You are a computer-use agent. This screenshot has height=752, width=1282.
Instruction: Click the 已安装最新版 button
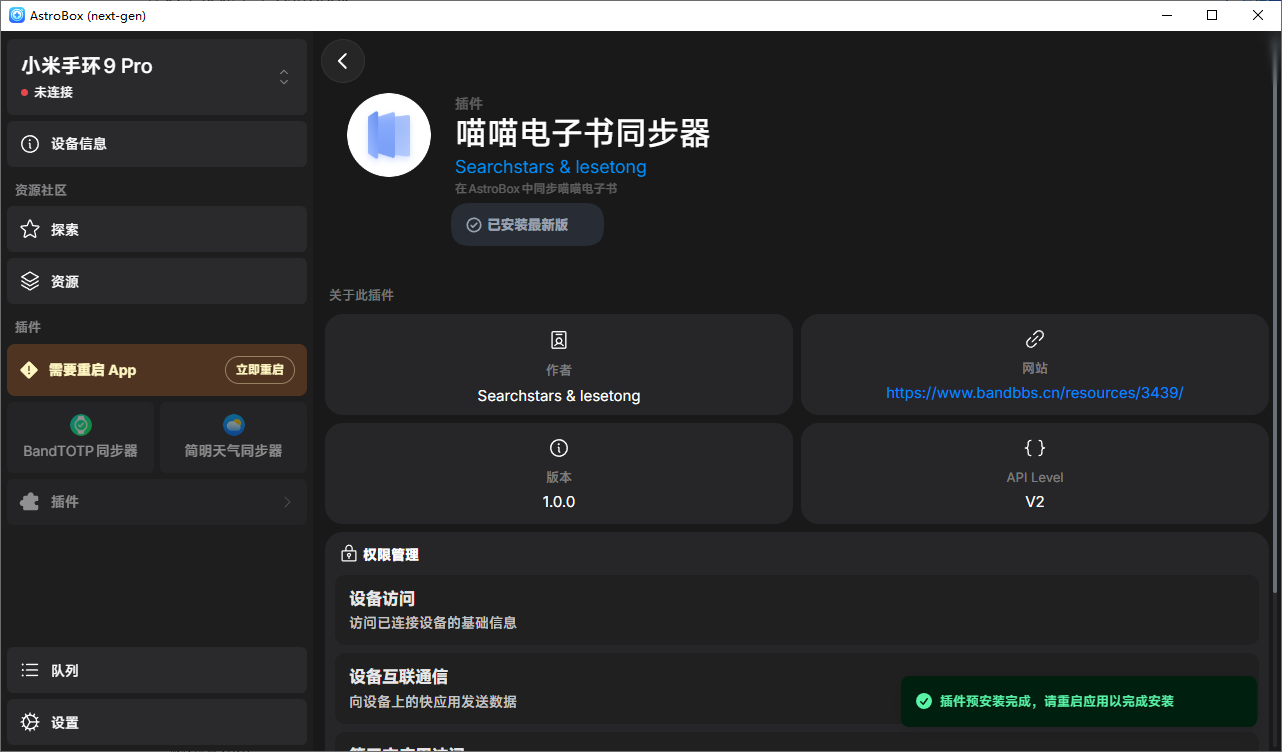coord(527,225)
